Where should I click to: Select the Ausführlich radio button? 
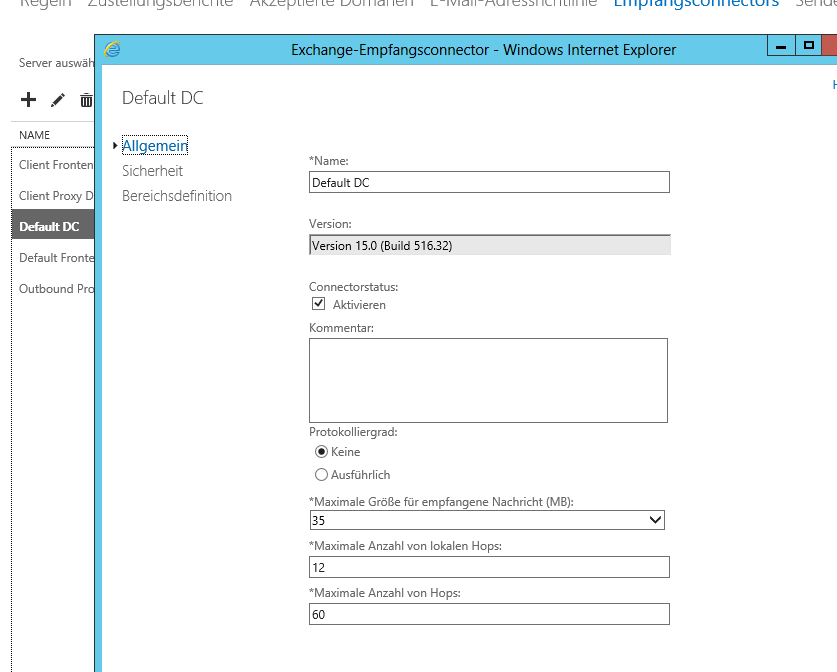coord(321,475)
